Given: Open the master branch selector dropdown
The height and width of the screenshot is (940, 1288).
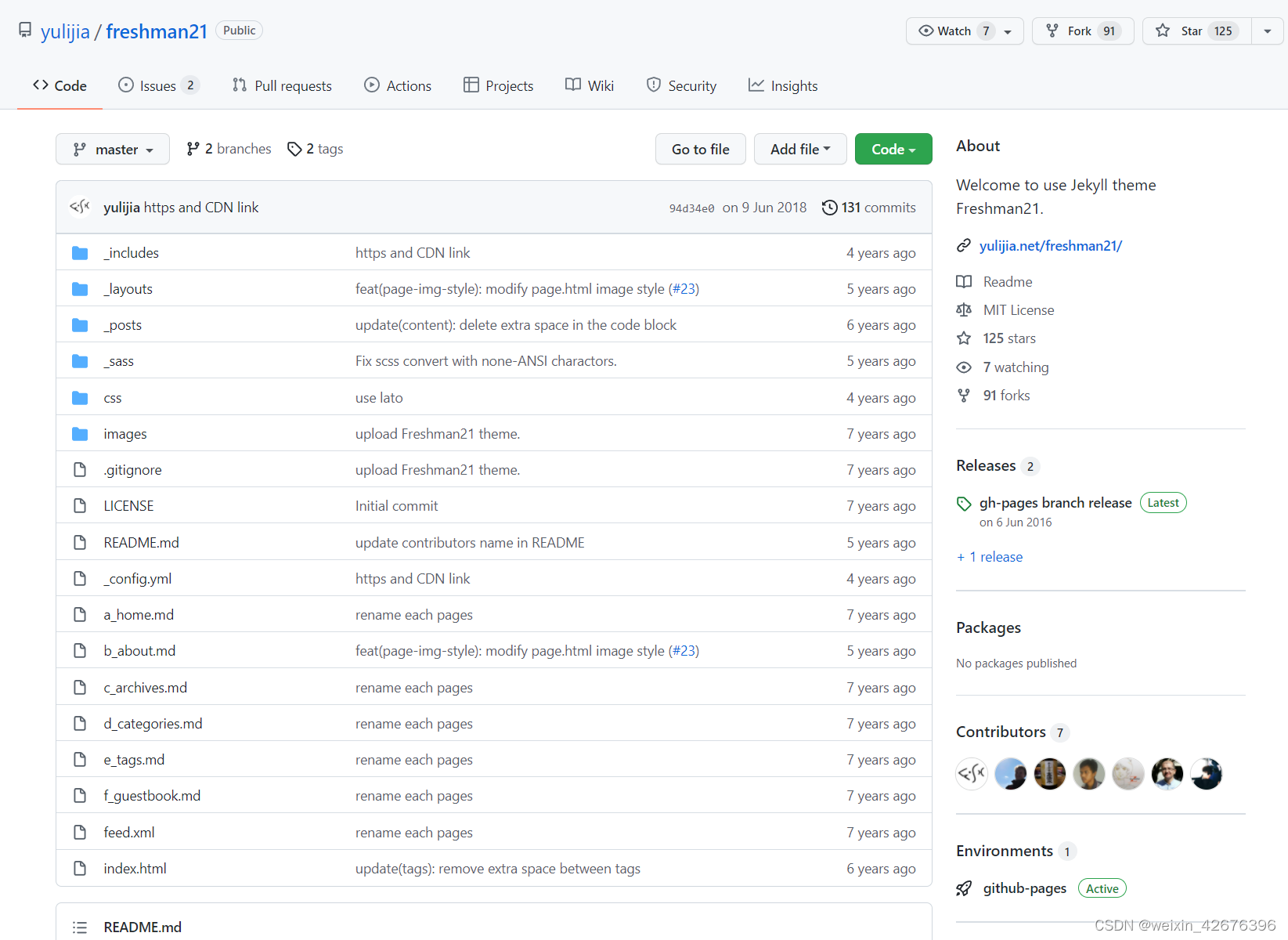Looking at the screenshot, I should pos(113,149).
